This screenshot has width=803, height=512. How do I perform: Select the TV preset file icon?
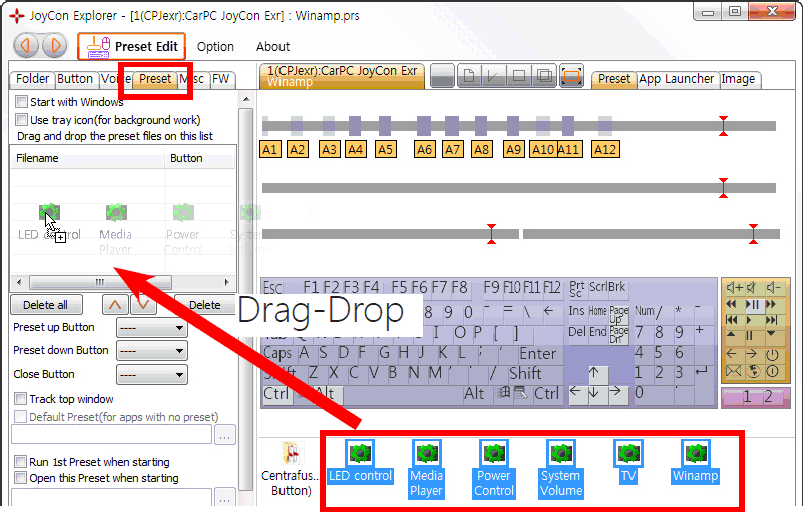pos(628,462)
